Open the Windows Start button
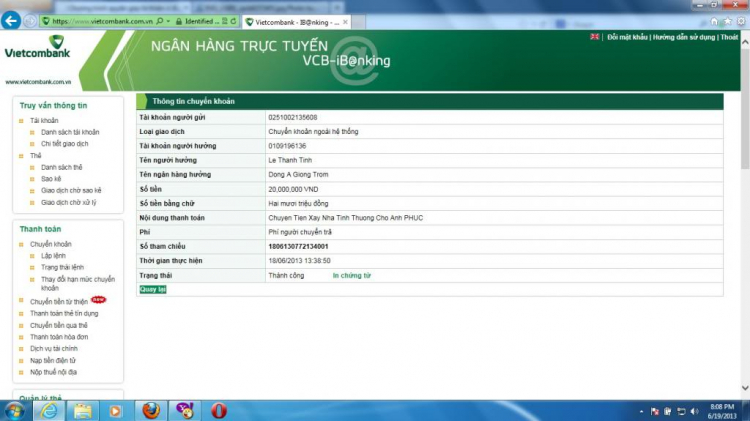This screenshot has height=421, width=750. point(14,411)
